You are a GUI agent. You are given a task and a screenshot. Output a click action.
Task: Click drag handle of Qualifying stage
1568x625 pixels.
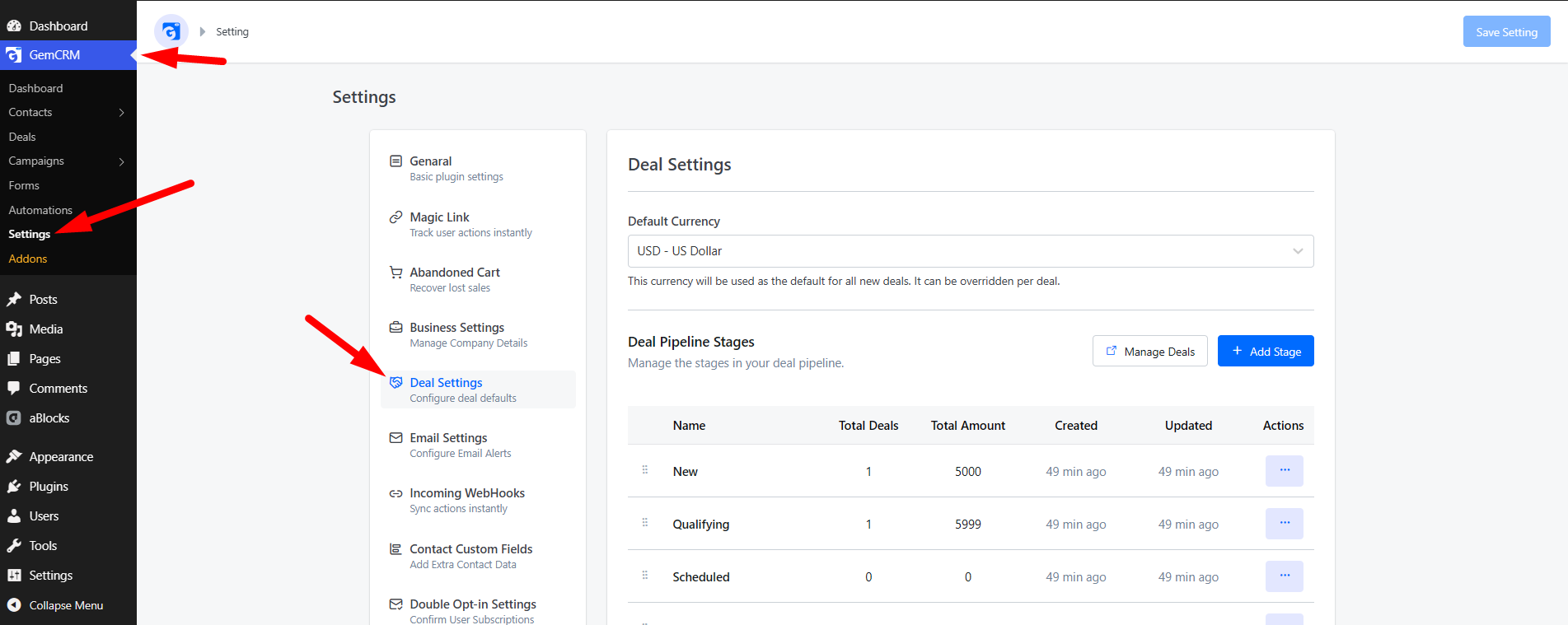[x=645, y=523]
